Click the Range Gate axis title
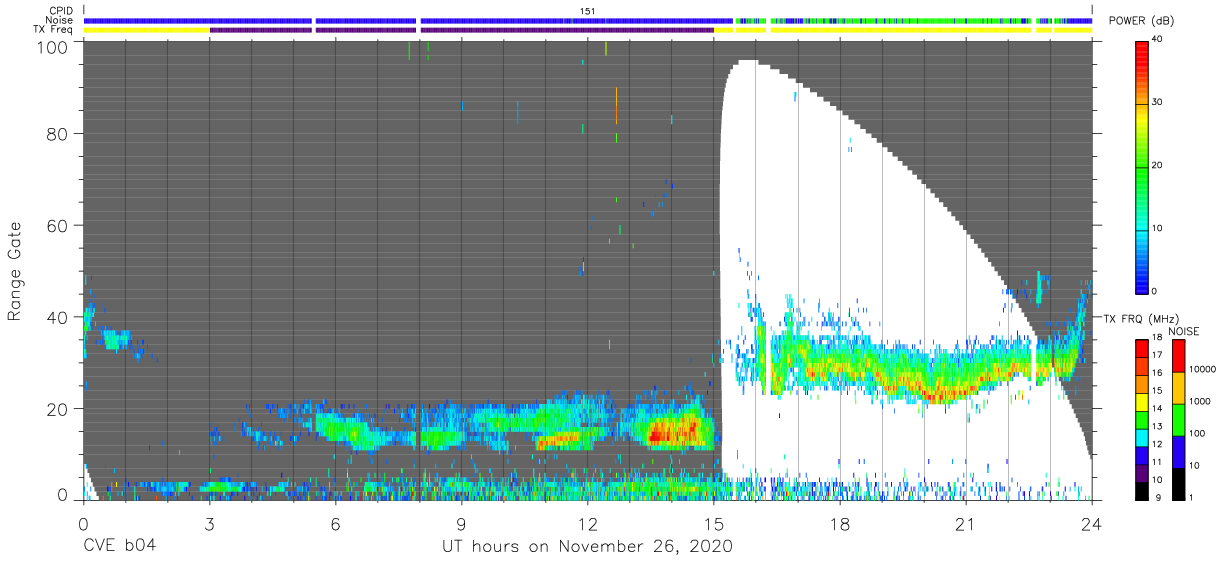This screenshot has height=567, width=1228. tap(15, 272)
